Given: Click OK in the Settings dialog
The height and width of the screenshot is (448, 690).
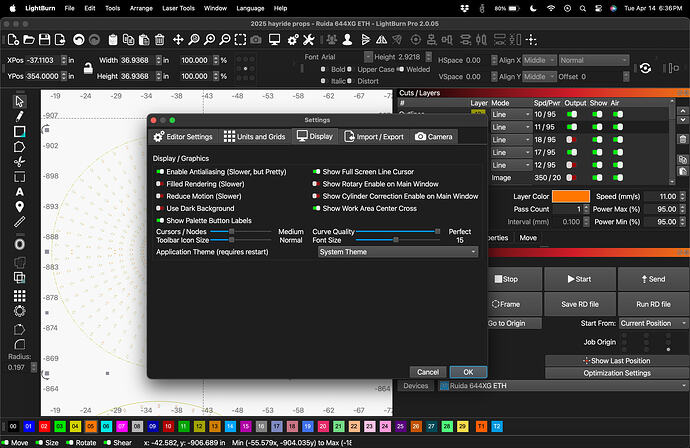Looking at the screenshot, I should click(x=468, y=372).
